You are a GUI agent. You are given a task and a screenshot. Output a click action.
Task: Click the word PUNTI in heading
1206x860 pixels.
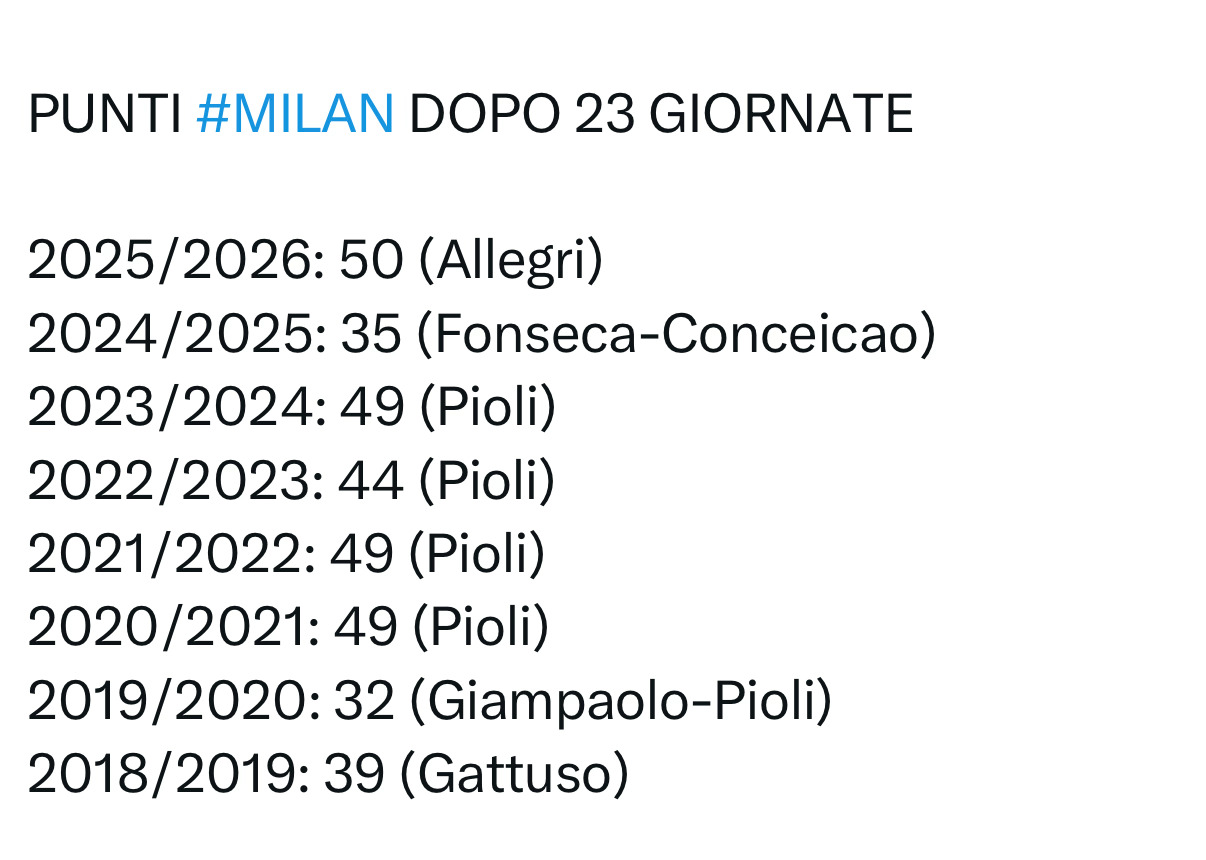(x=104, y=114)
